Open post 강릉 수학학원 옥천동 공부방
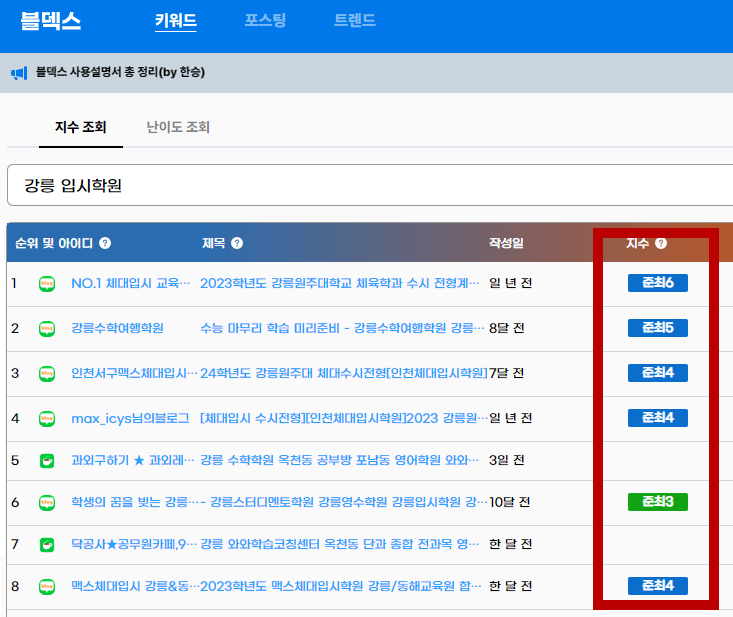This screenshot has height=617, width=733. point(340,460)
